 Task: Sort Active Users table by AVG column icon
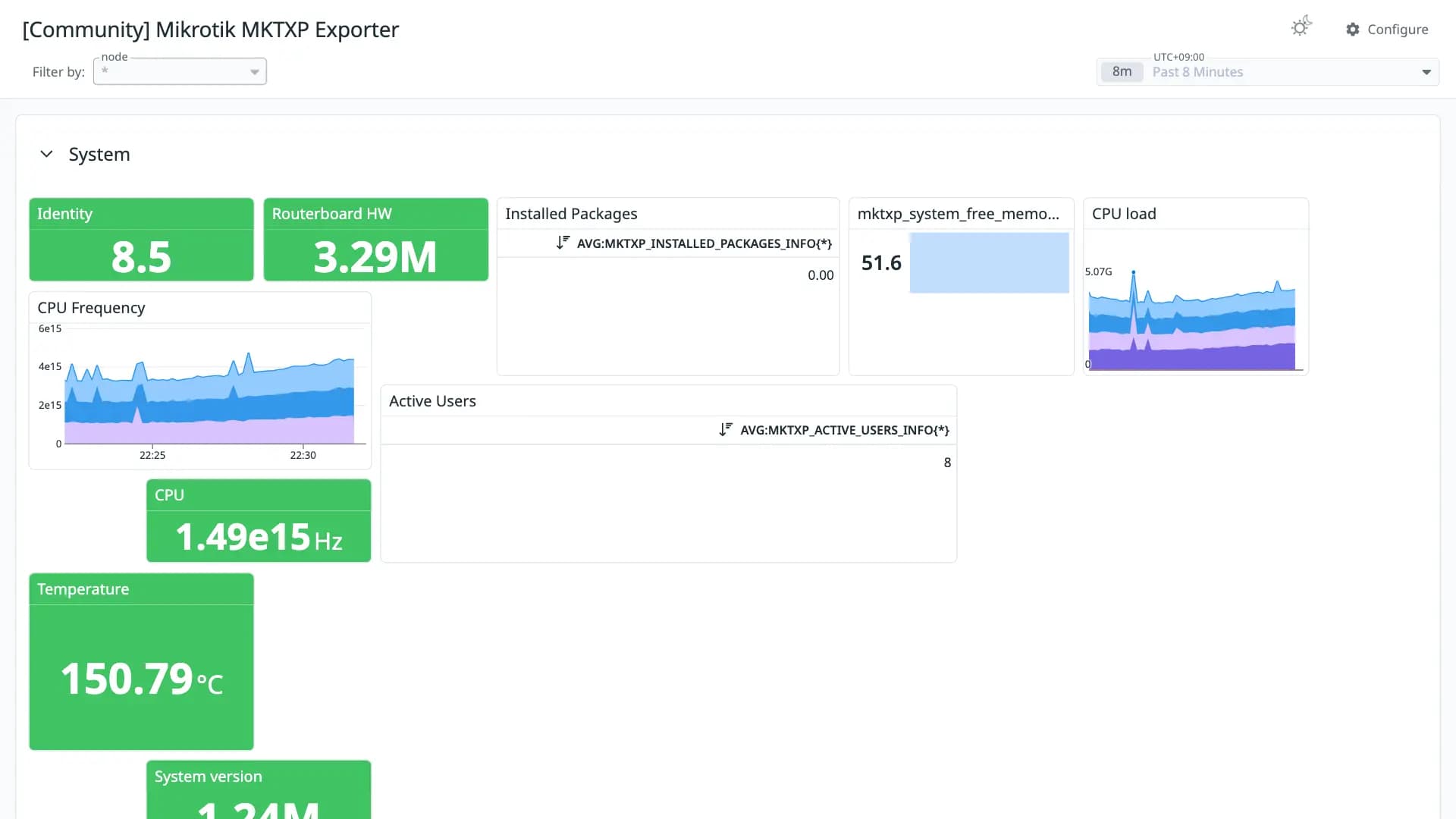(x=726, y=429)
